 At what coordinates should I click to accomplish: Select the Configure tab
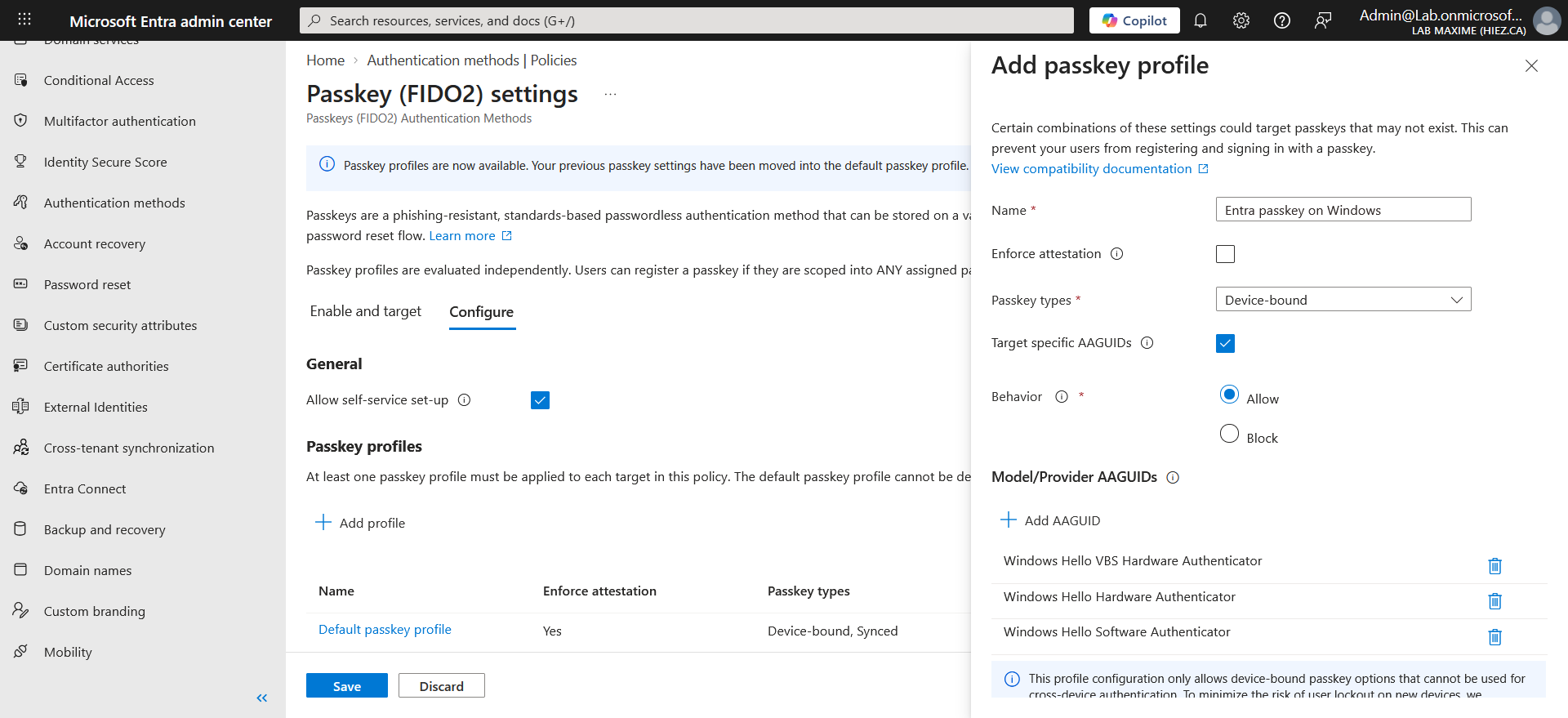click(x=482, y=312)
